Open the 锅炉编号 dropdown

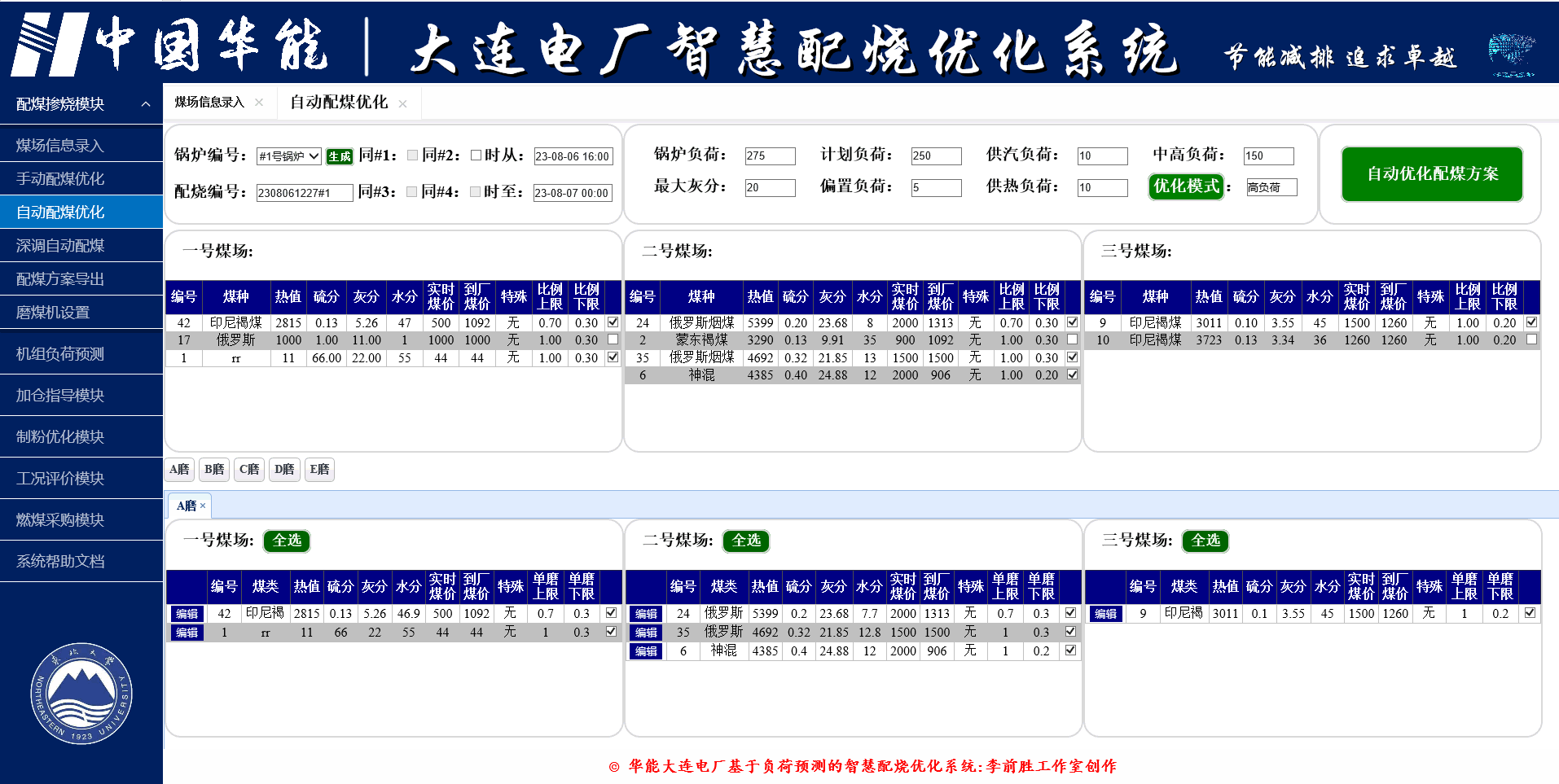click(288, 156)
